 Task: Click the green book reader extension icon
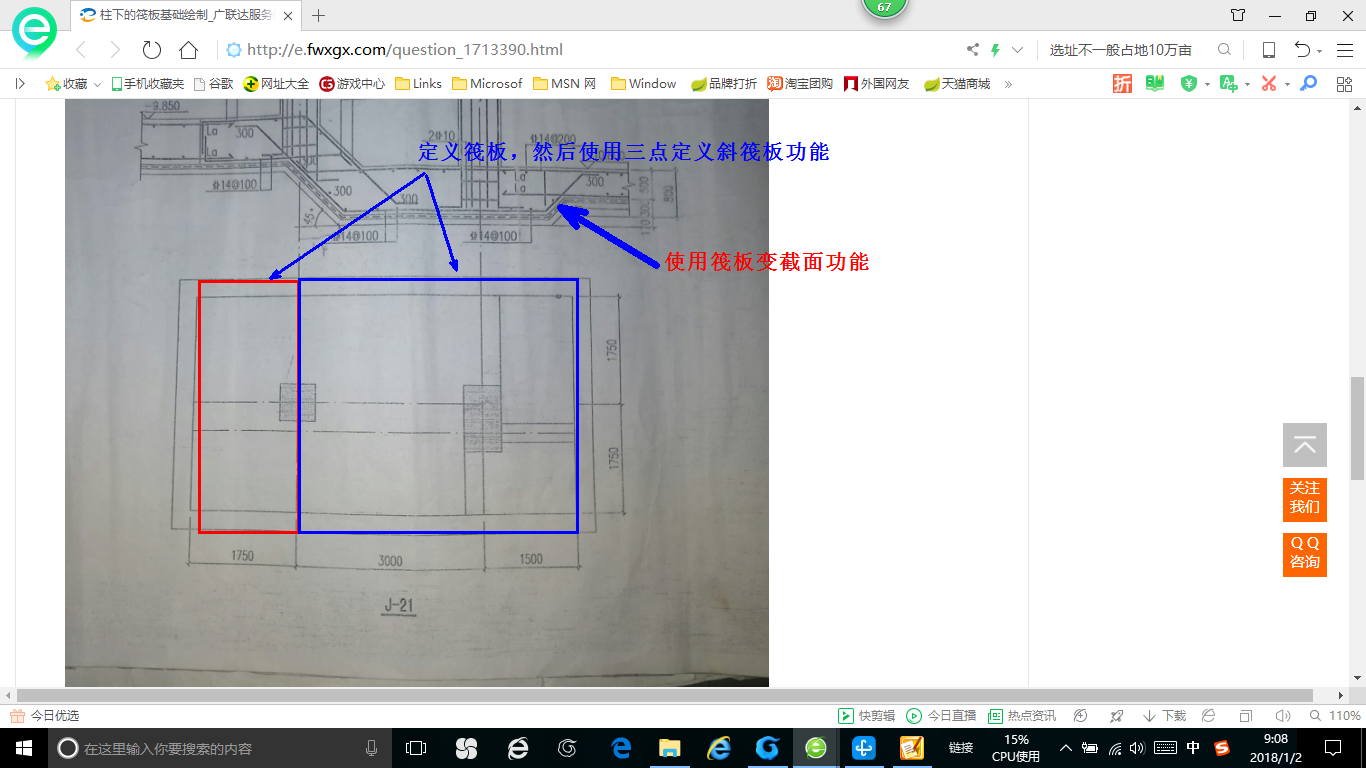tap(1155, 84)
